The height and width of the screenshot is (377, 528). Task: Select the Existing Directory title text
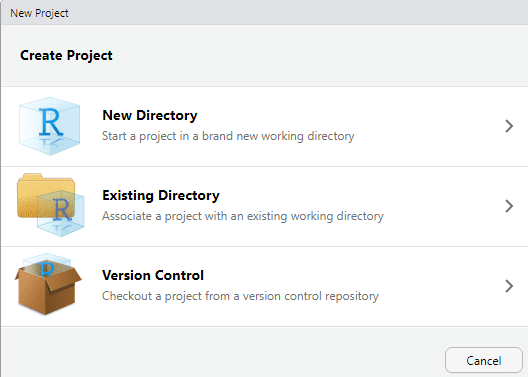(161, 196)
